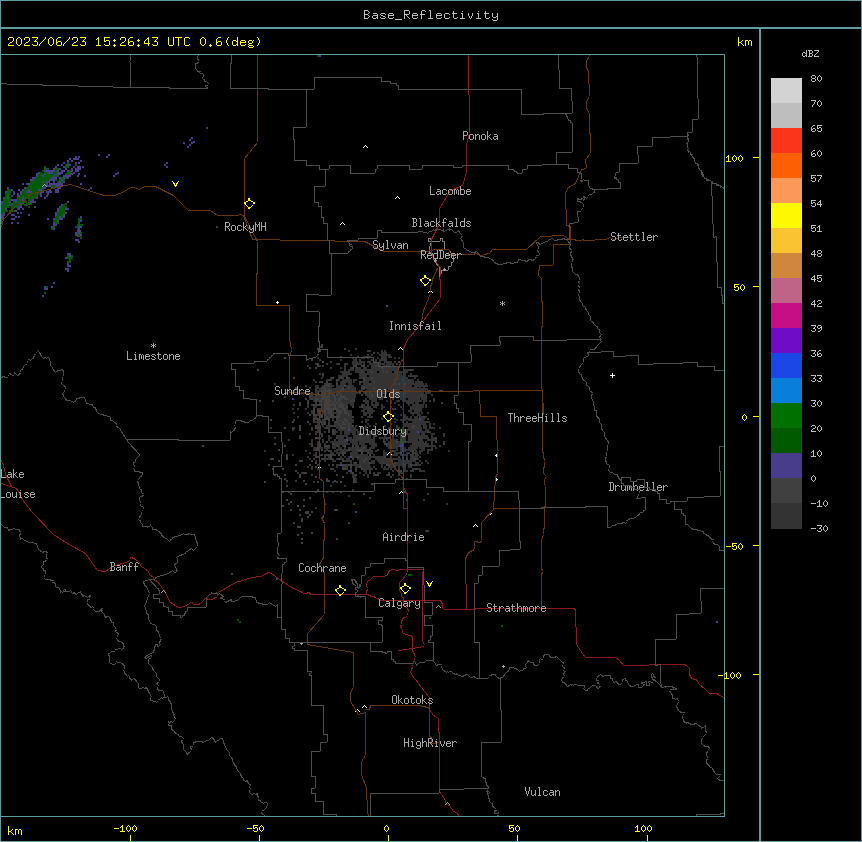Click the Drumheller label
Viewport: 862px width, 842px height.
point(638,487)
